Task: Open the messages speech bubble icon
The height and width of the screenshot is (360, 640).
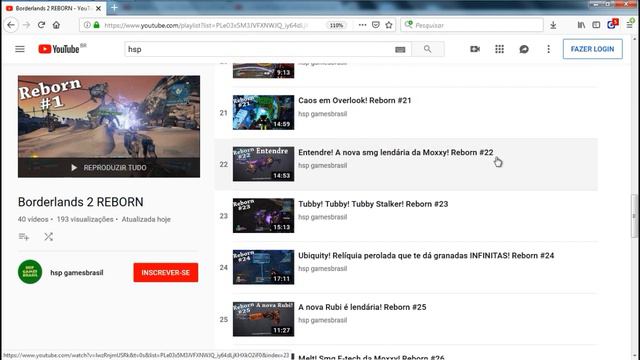Action: (524, 49)
